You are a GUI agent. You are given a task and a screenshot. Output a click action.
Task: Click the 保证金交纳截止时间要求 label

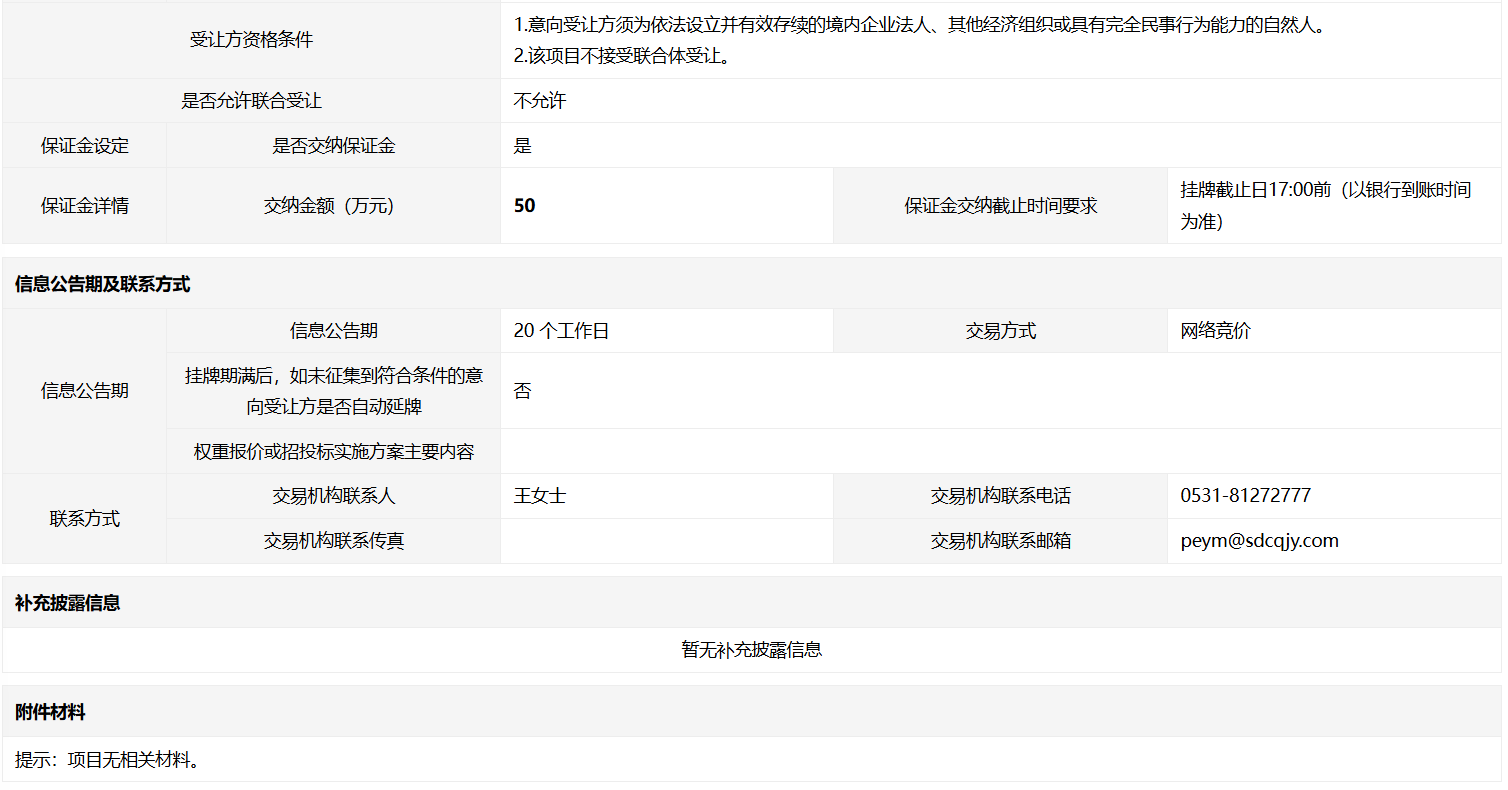pos(1000,206)
